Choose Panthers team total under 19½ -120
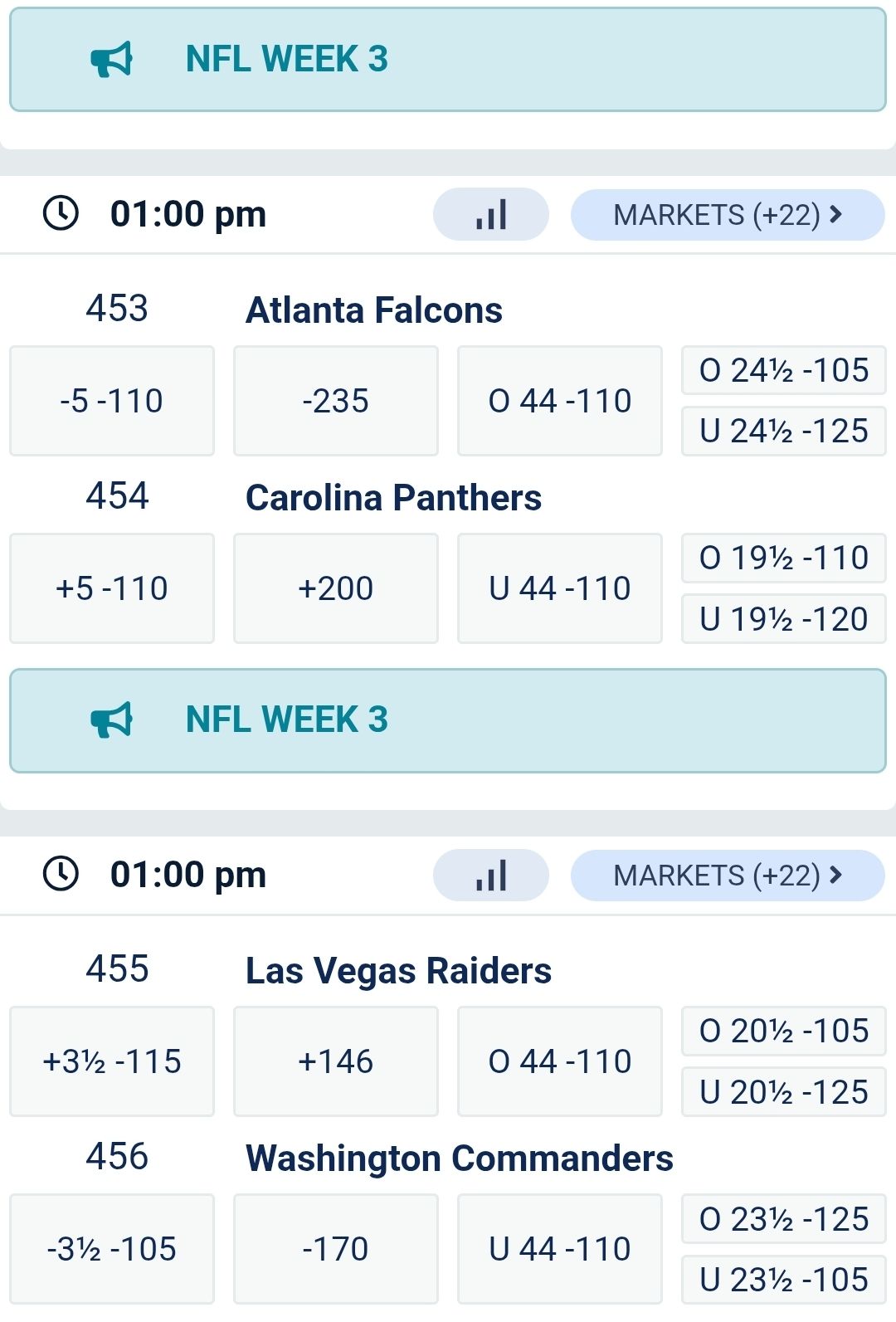Image resolution: width=896 pixels, height=1322 pixels. pos(784,619)
